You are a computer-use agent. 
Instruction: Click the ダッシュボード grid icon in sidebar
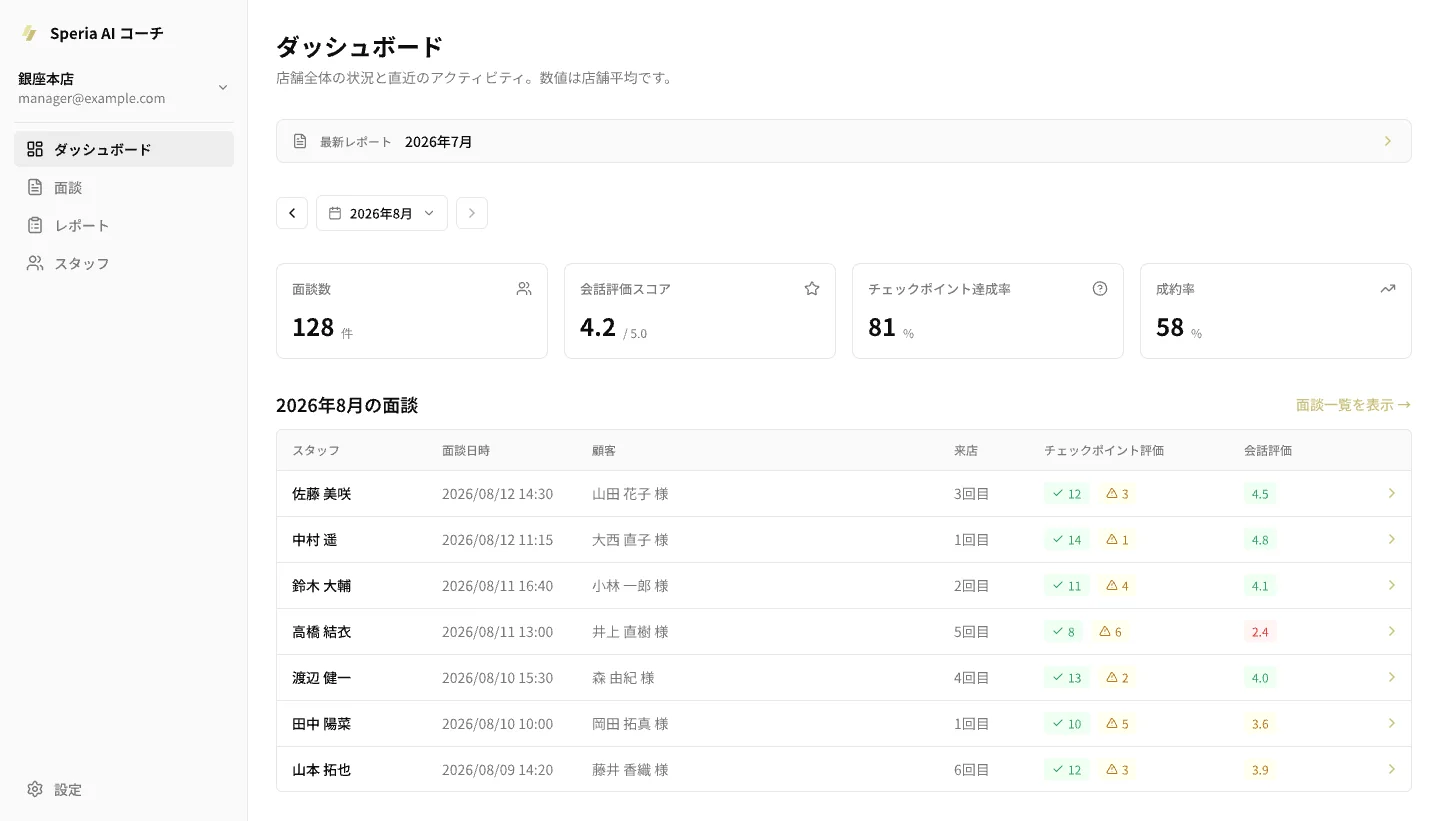35,149
